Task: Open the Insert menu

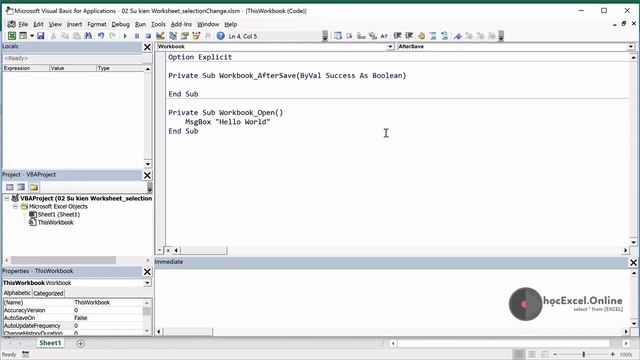Action: click(74, 24)
